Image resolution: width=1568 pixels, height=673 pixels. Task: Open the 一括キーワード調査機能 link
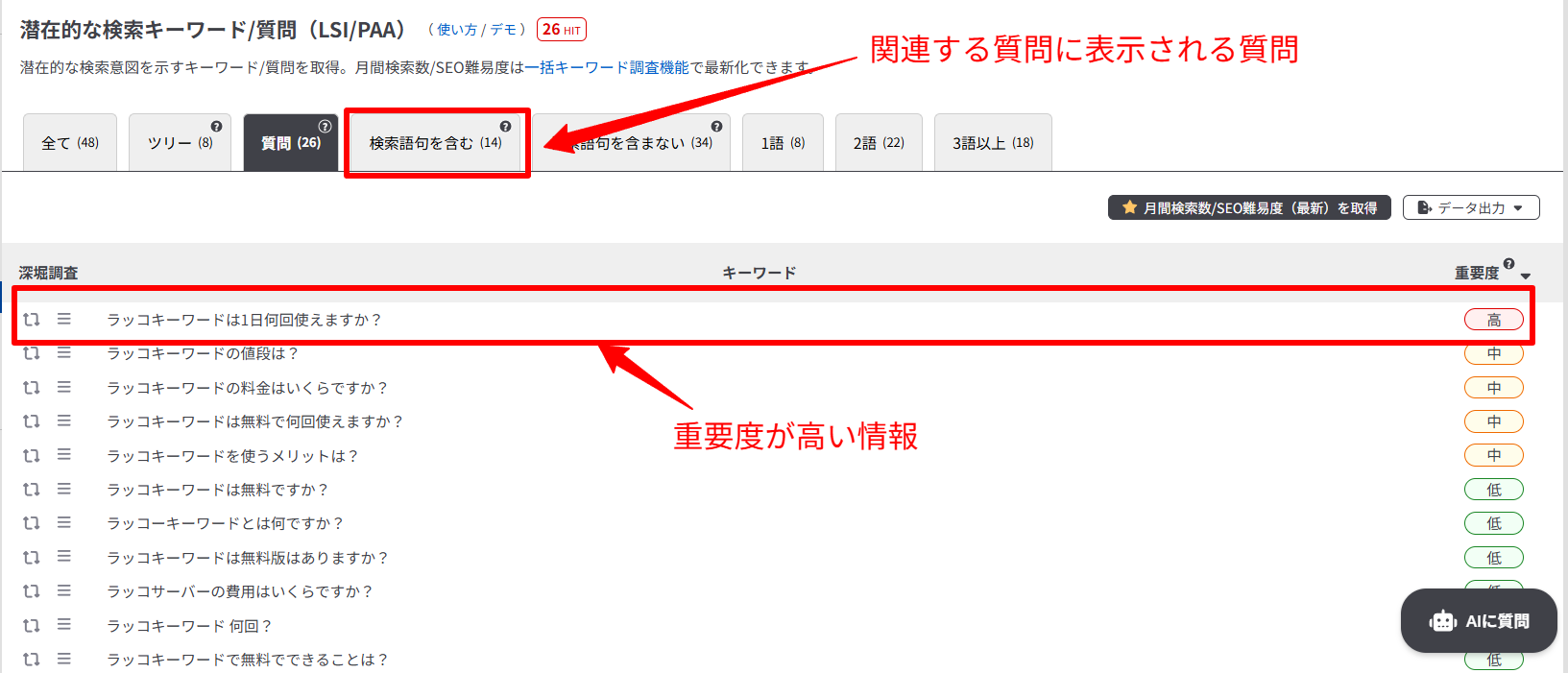[607, 67]
